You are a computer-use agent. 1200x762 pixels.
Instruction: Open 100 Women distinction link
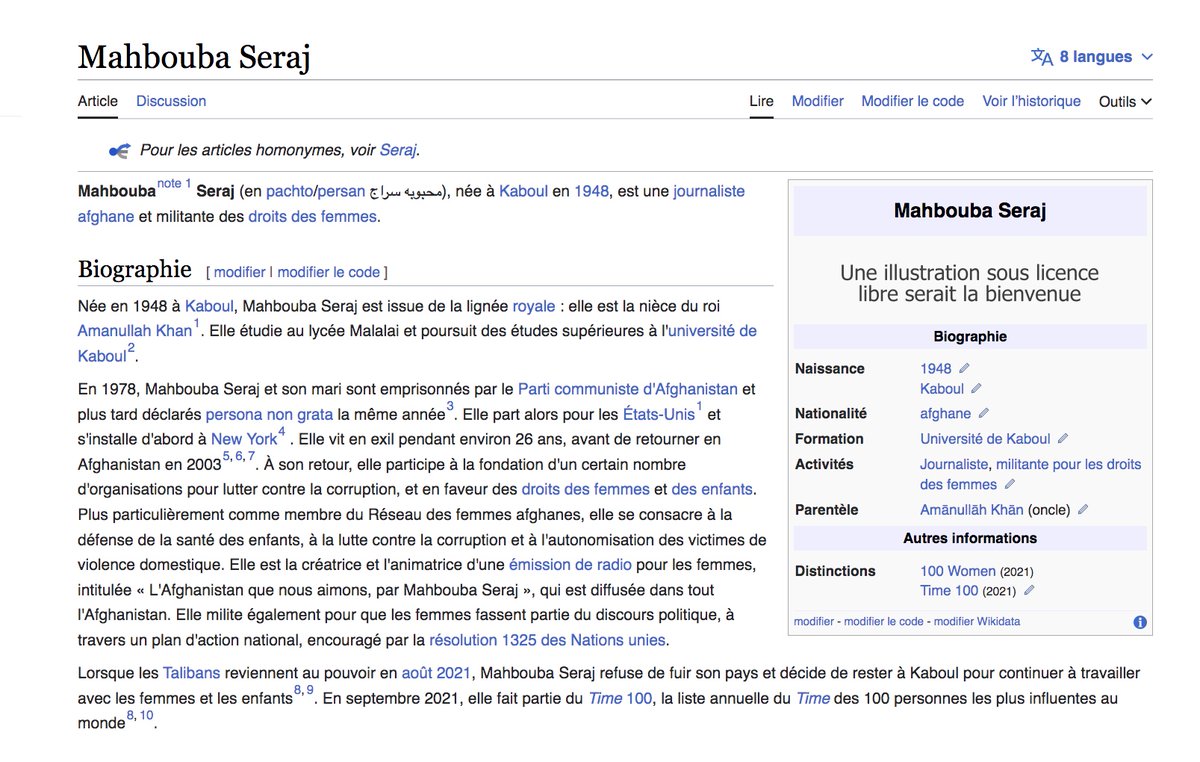[x=957, y=571]
